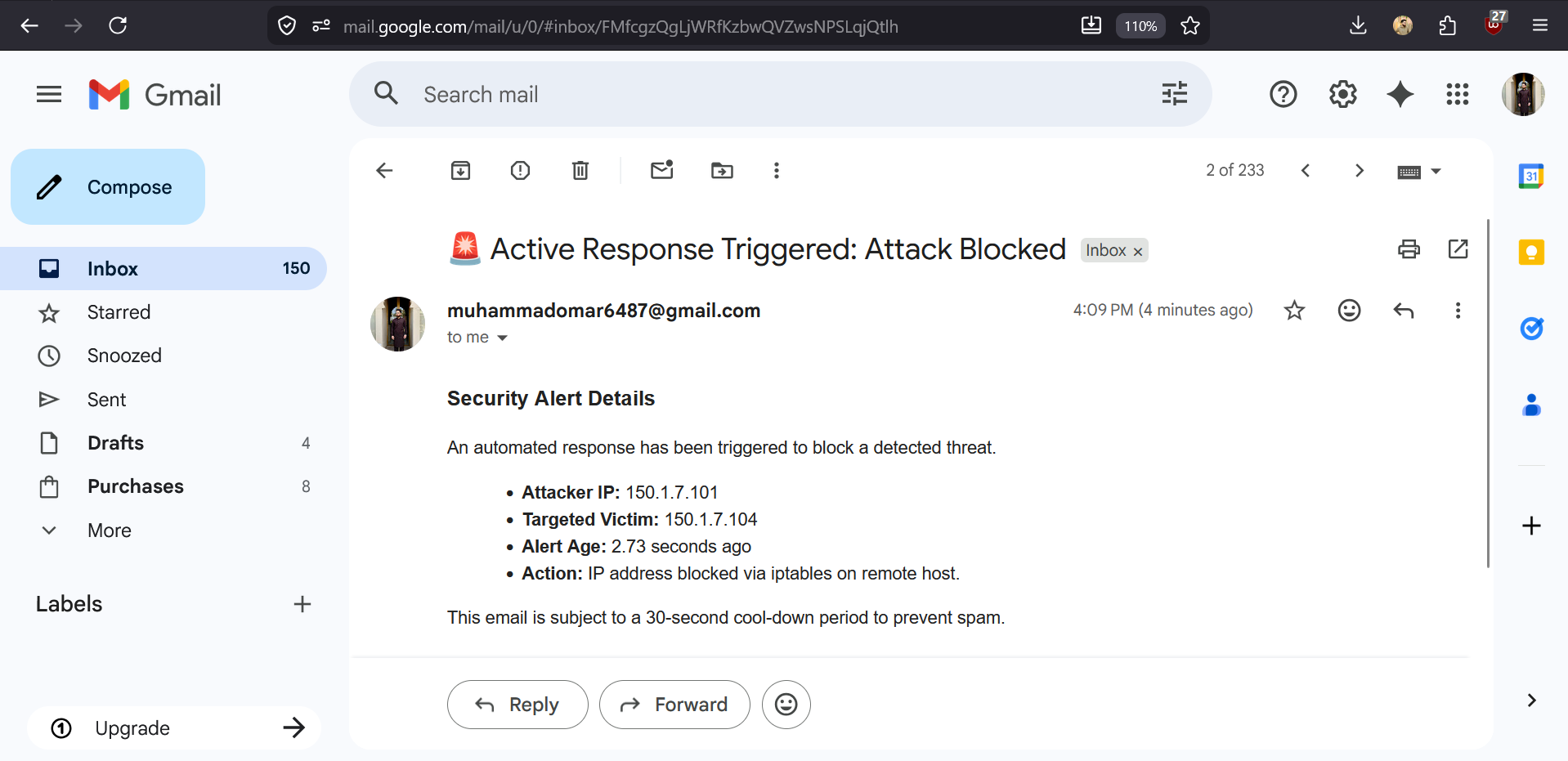Open the Starred folder
The width and height of the screenshot is (1568, 761).
[x=164, y=312]
